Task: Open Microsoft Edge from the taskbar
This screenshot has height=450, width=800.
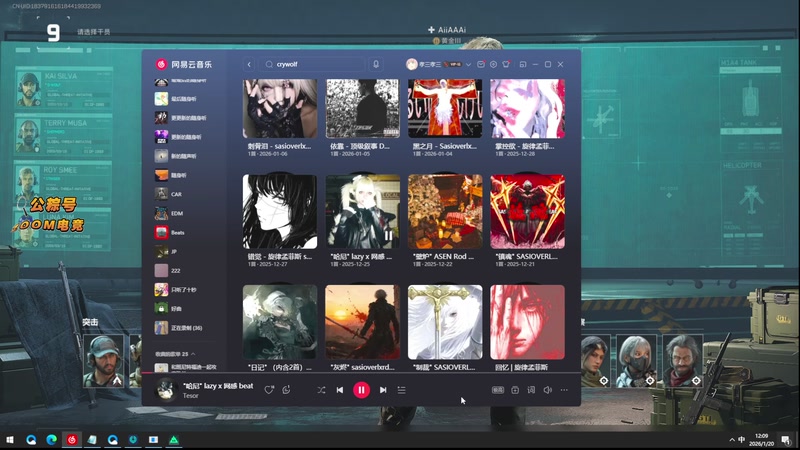Action: 52,440
